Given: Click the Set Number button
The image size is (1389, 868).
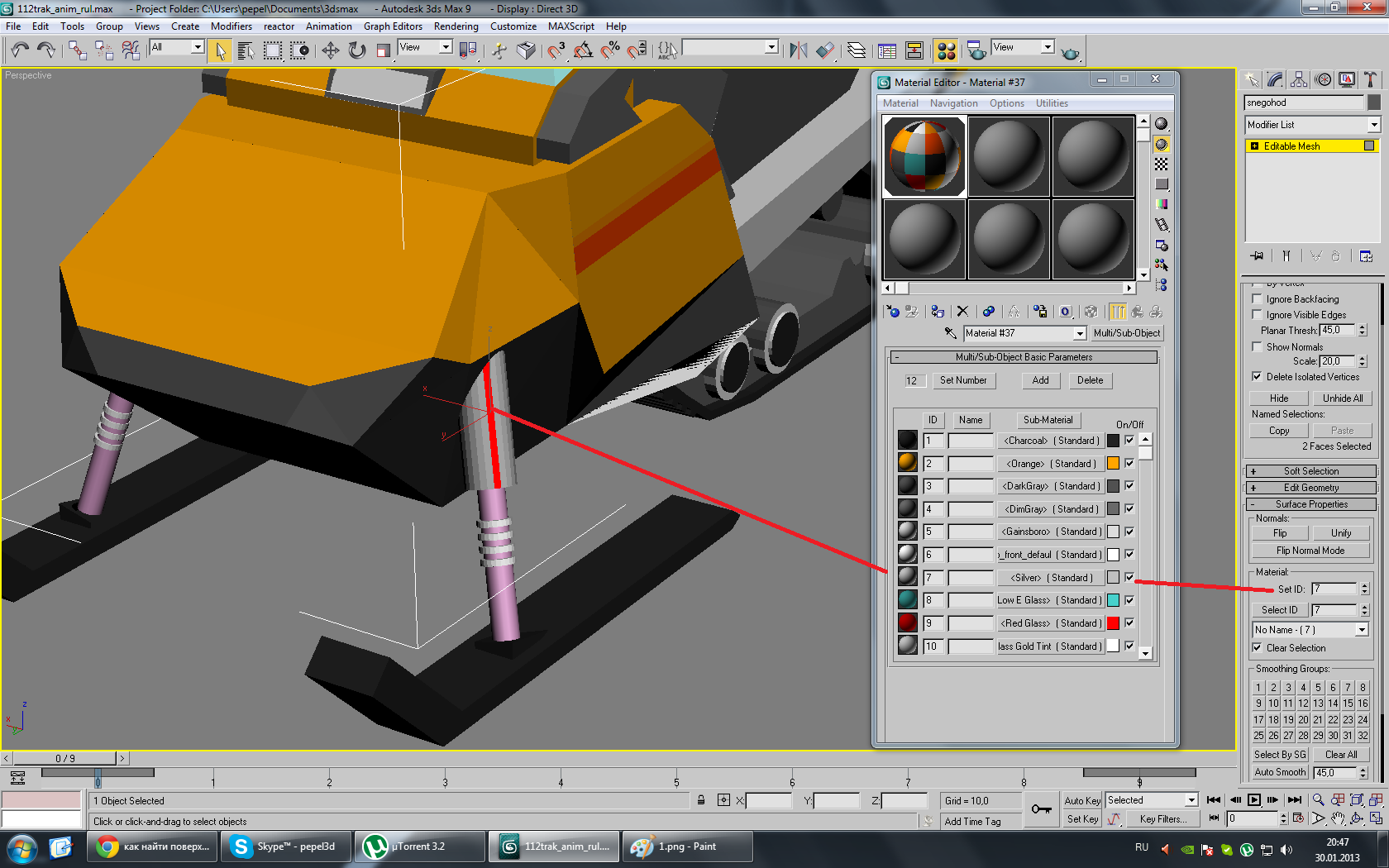Looking at the screenshot, I should [962, 380].
